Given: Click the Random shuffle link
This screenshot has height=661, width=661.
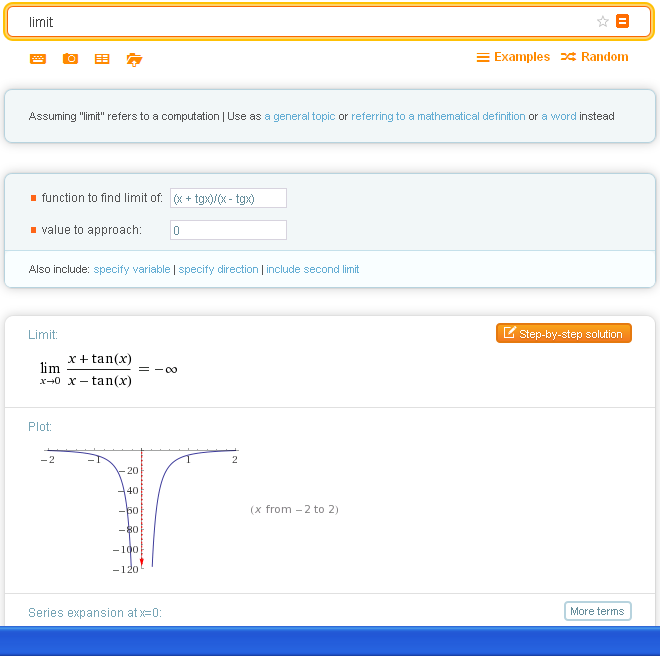Looking at the screenshot, I should (x=595, y=57).
